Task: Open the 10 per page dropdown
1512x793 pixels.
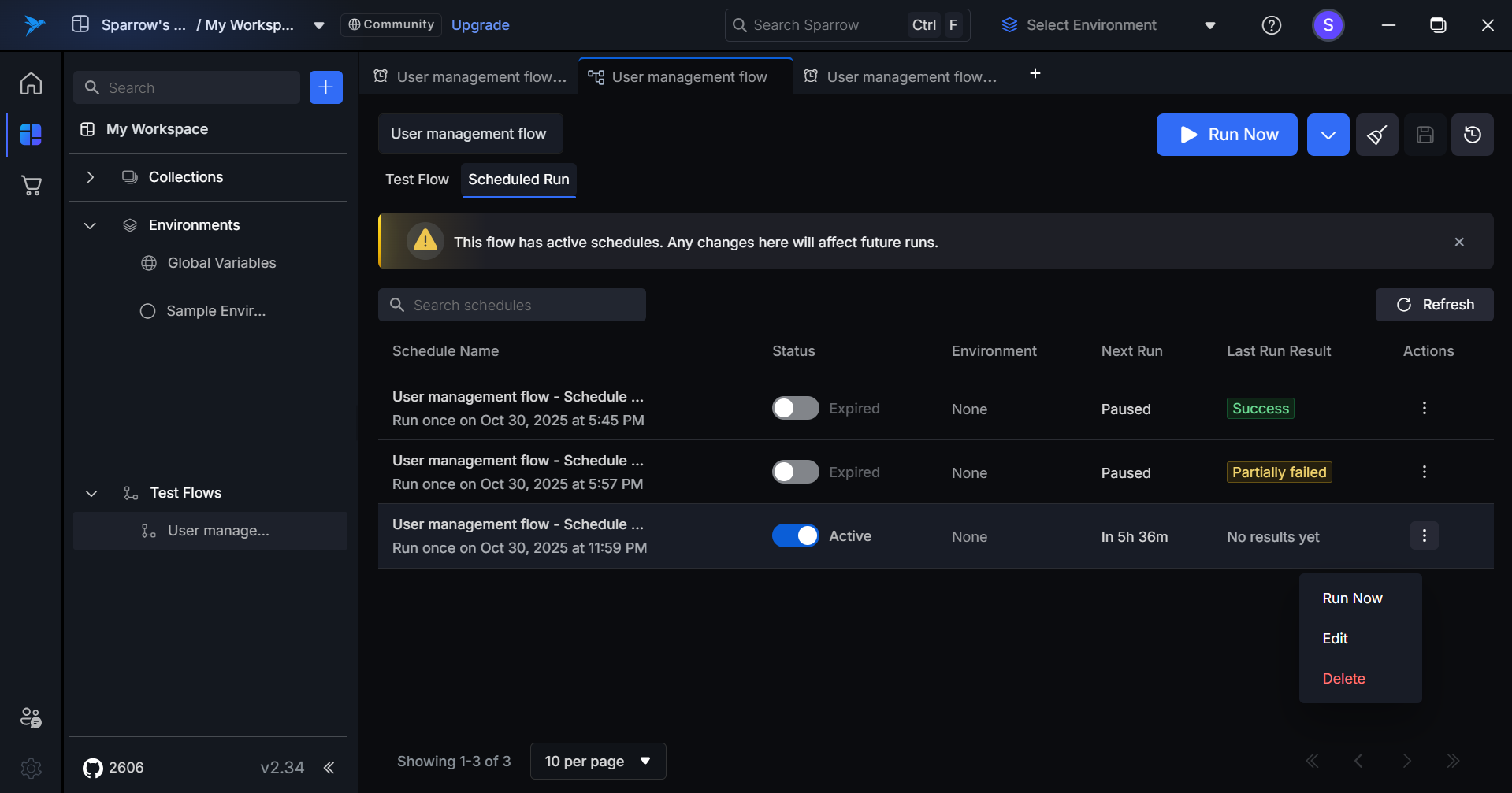Action: point(597,761)
